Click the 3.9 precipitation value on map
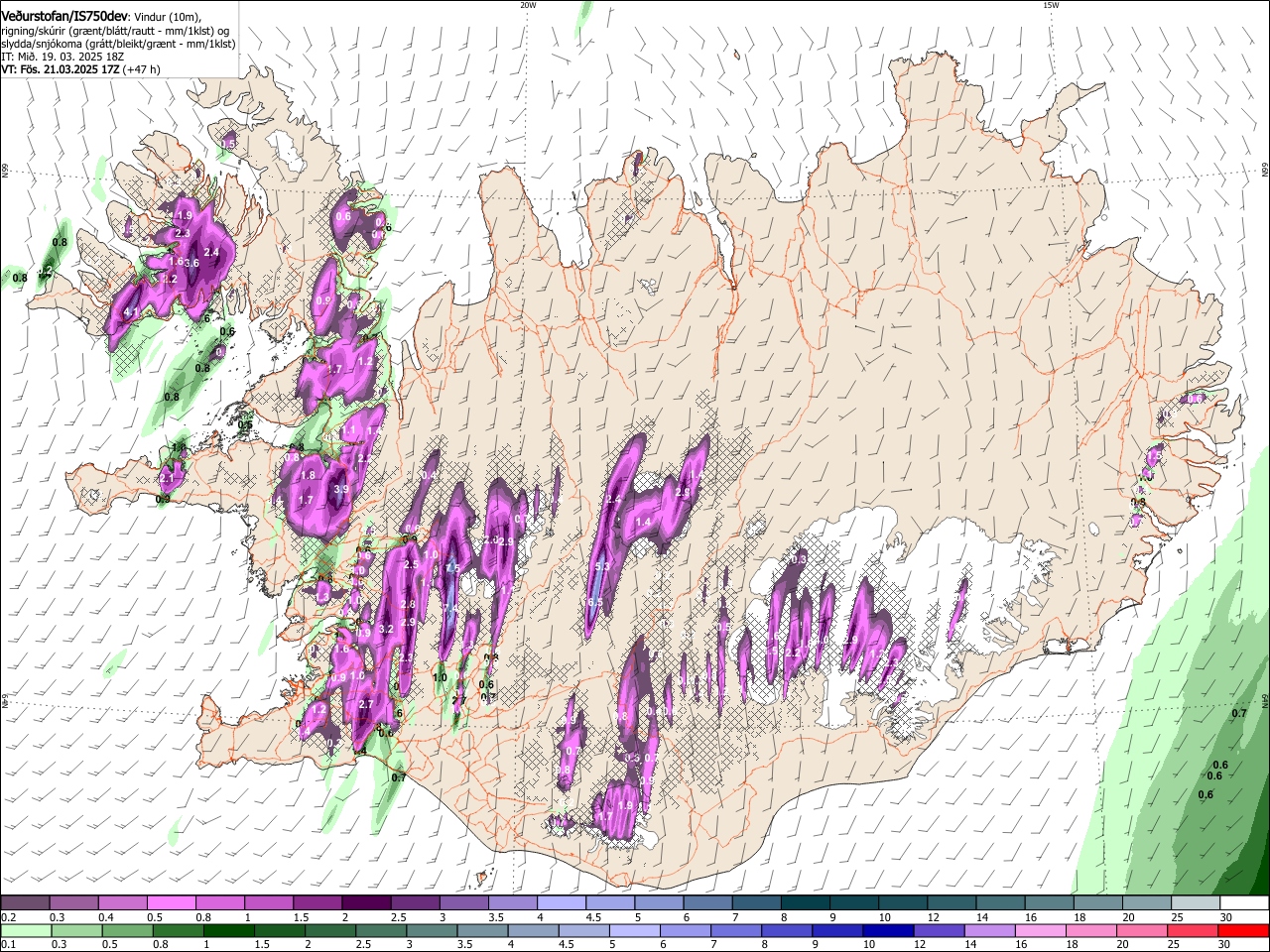1270x952 pixels. (x=342, y=489)
